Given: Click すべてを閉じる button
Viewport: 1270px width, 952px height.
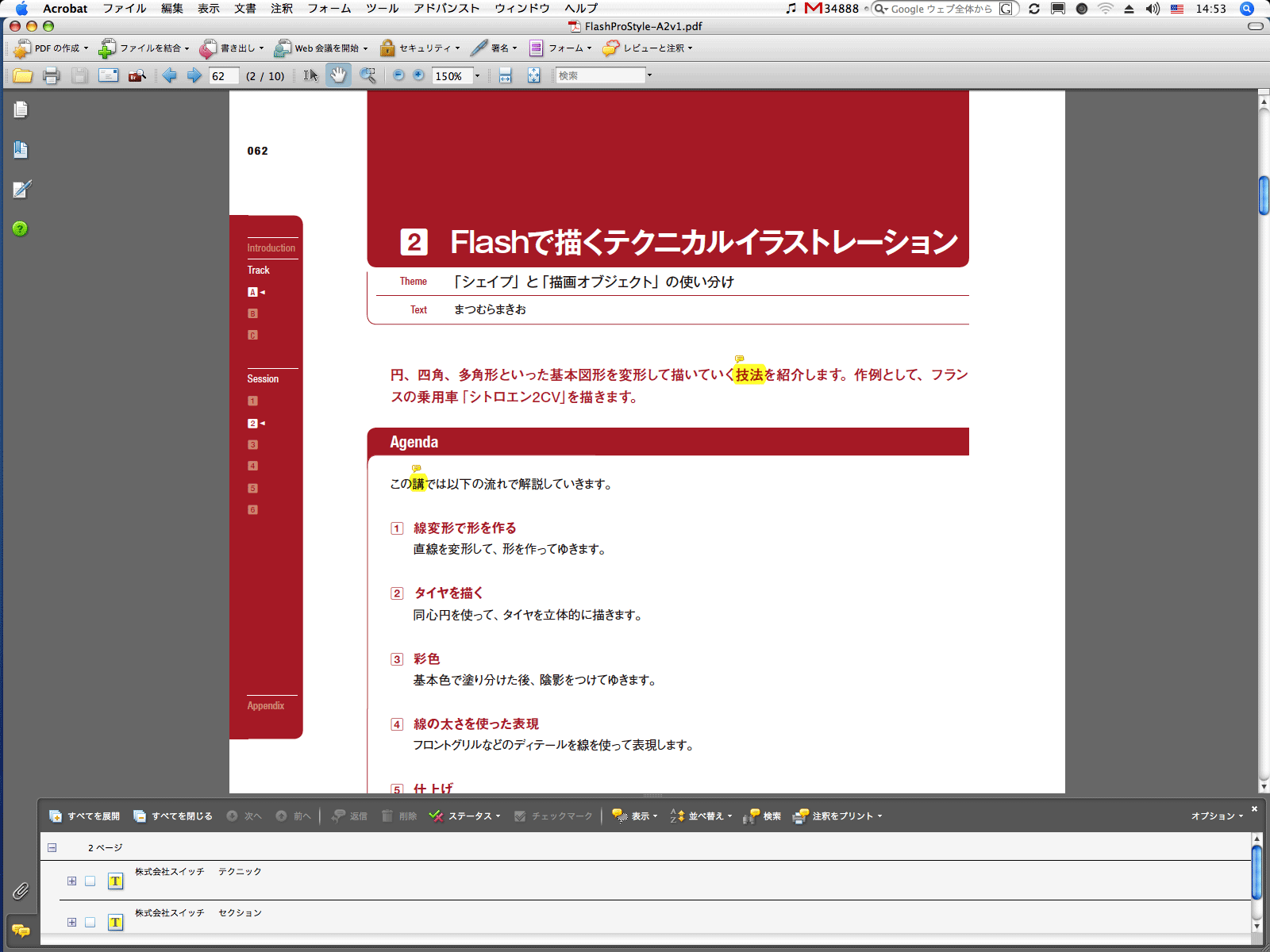Looking at the screenshot, I should [173, 816].
